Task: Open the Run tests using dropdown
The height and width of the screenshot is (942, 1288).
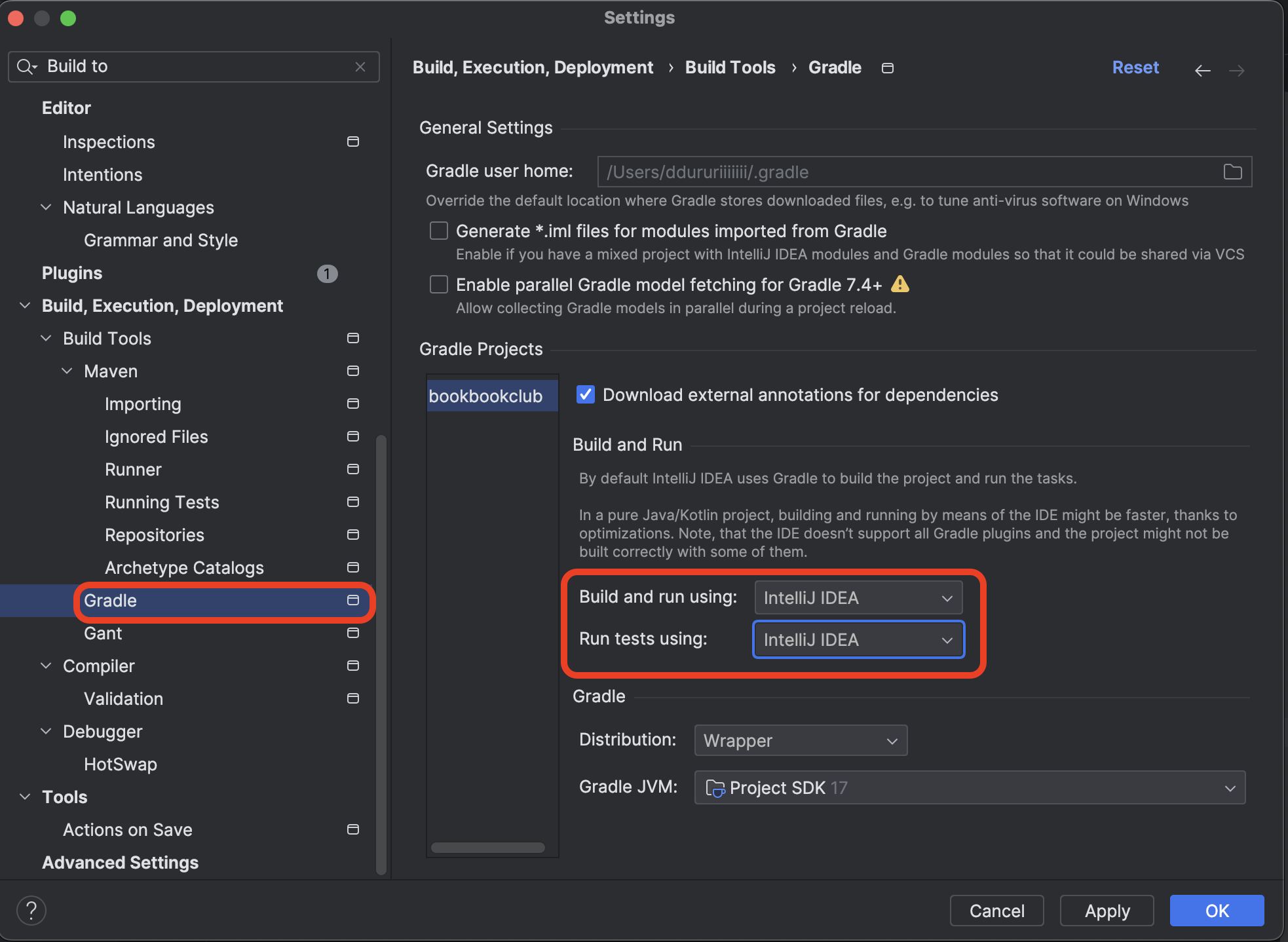Action: point(858,639)
